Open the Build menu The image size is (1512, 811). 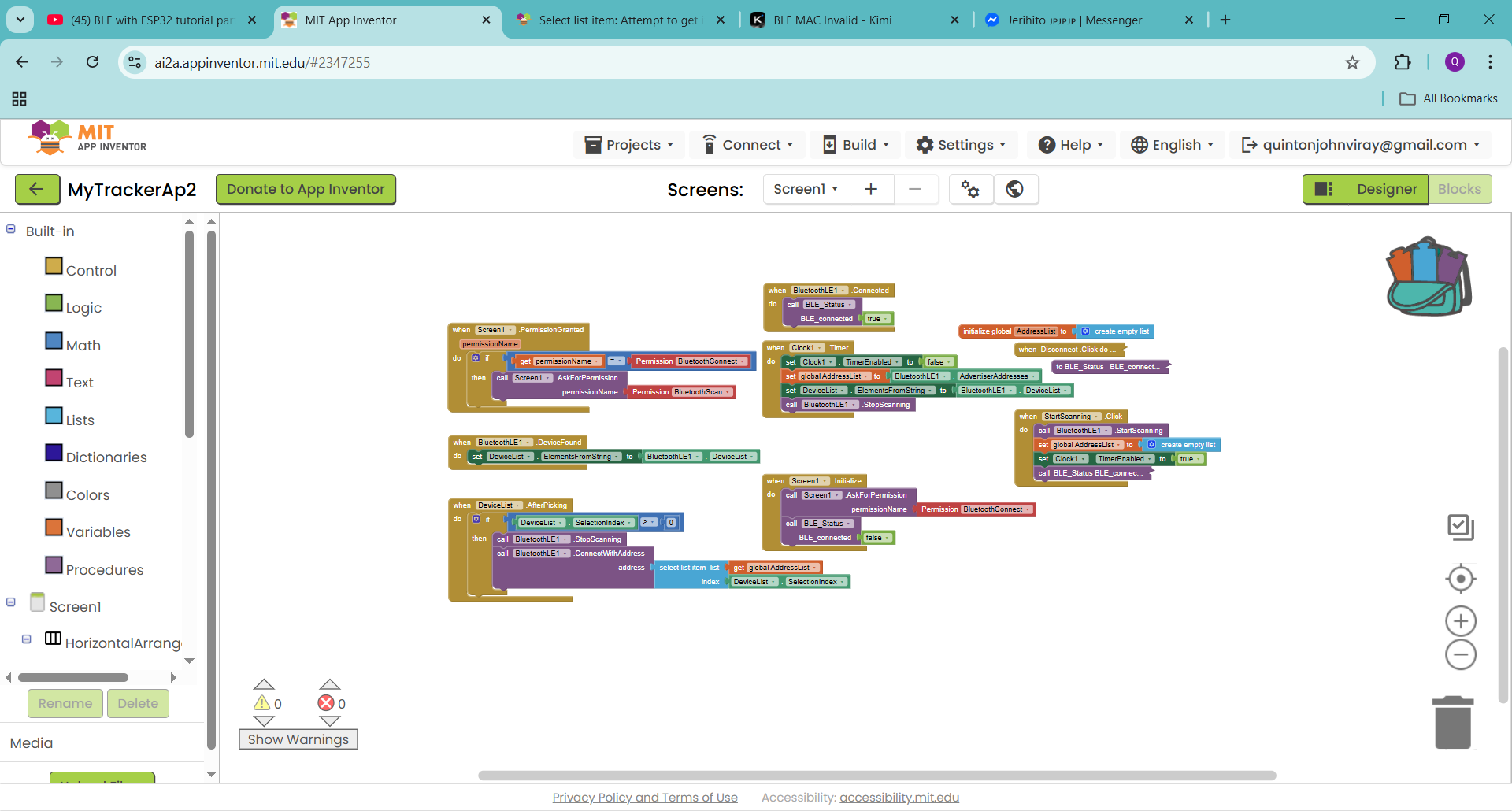[x=856, y=145]
